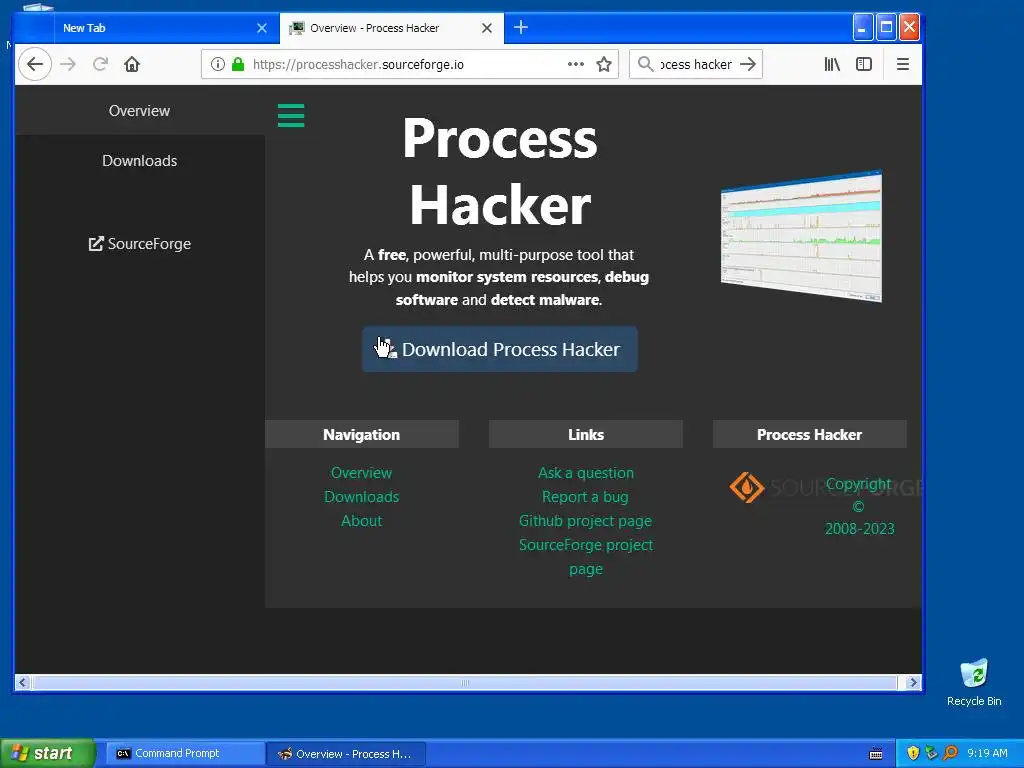The image size is (1024, 768).
Task: Click the security shield tray icon
Action: (913, 753)
